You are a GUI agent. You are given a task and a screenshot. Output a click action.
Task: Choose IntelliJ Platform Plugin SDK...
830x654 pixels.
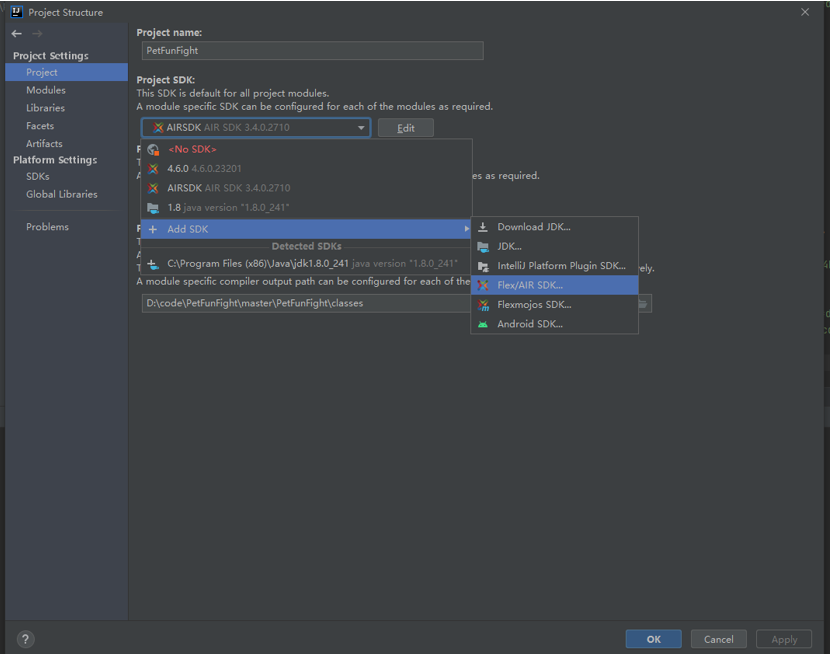coord(554,266)
